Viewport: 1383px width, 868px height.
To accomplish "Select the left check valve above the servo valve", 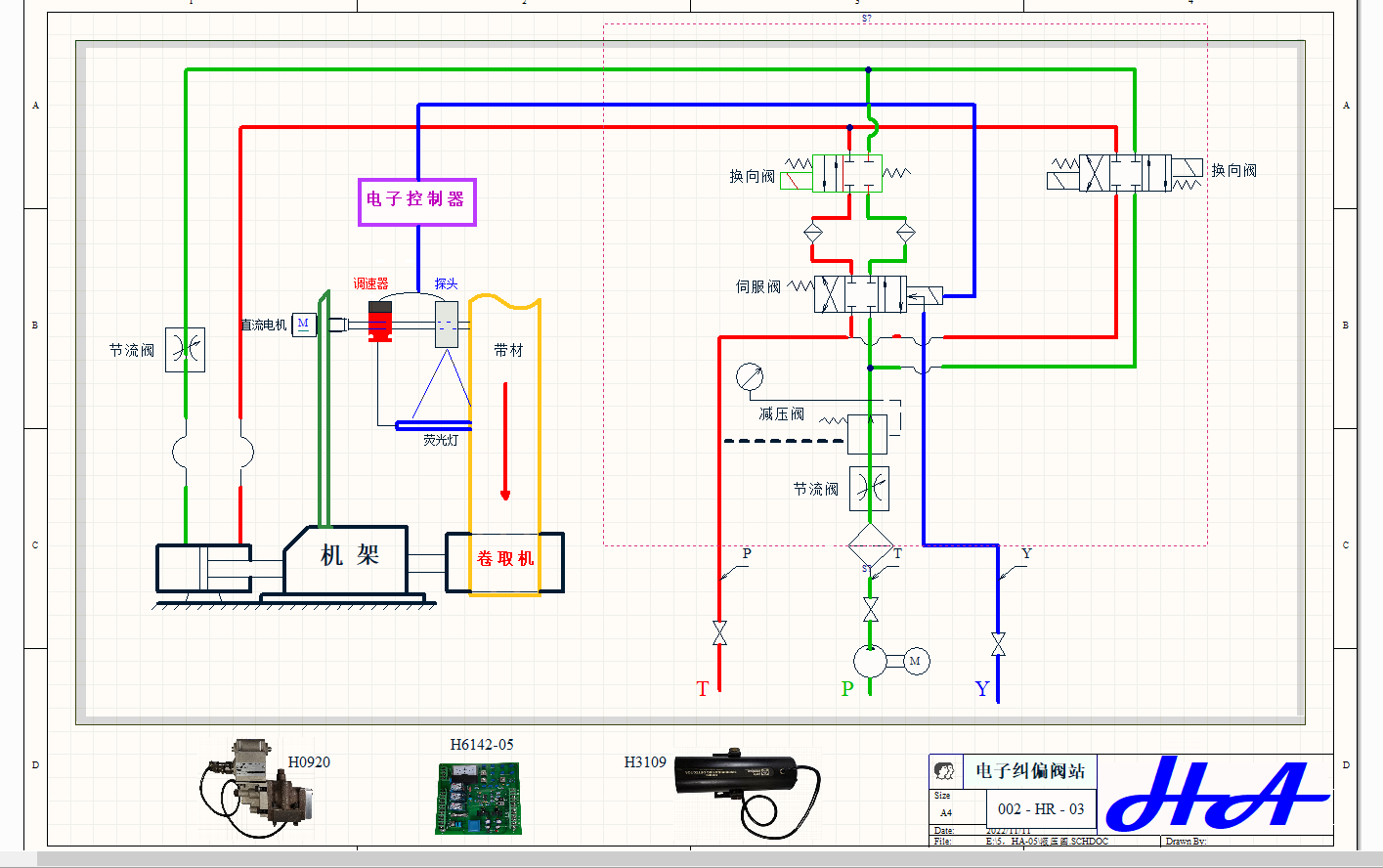I will point(813,233).
